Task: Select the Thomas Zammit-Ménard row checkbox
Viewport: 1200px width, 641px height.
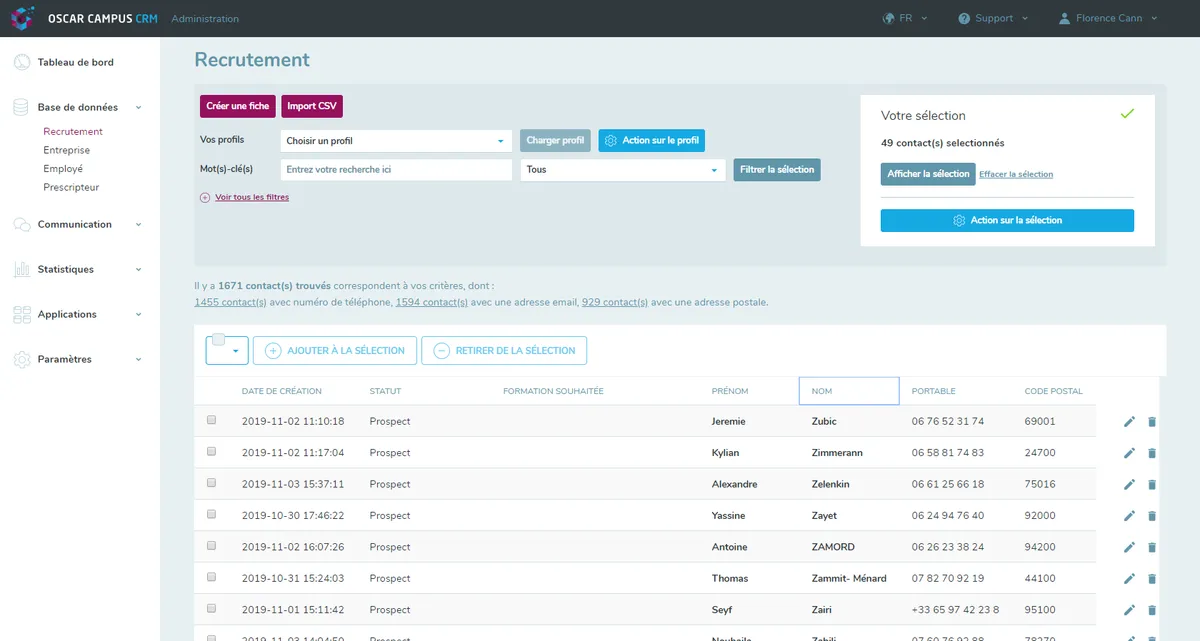Action: click(x=211, y=577)
